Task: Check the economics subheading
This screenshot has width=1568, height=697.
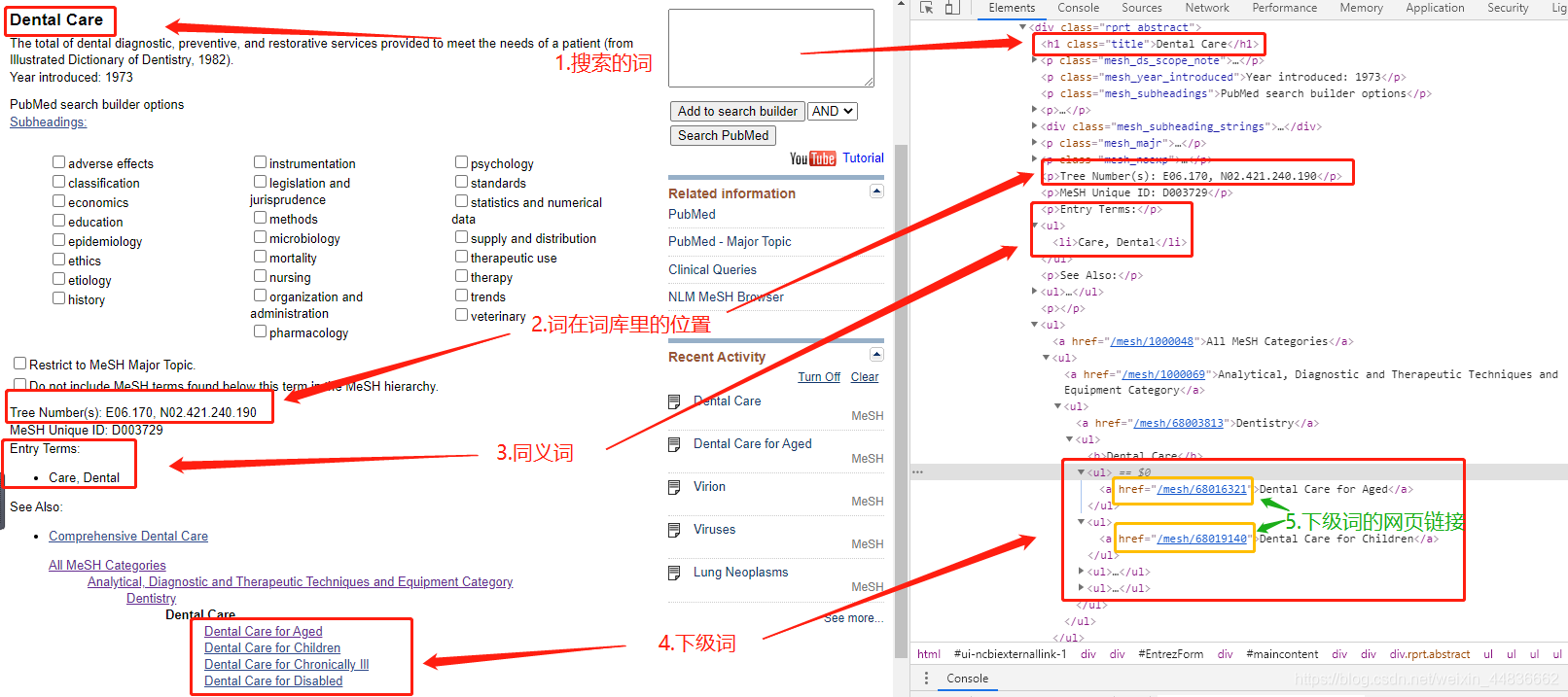Action: [59, 201]
